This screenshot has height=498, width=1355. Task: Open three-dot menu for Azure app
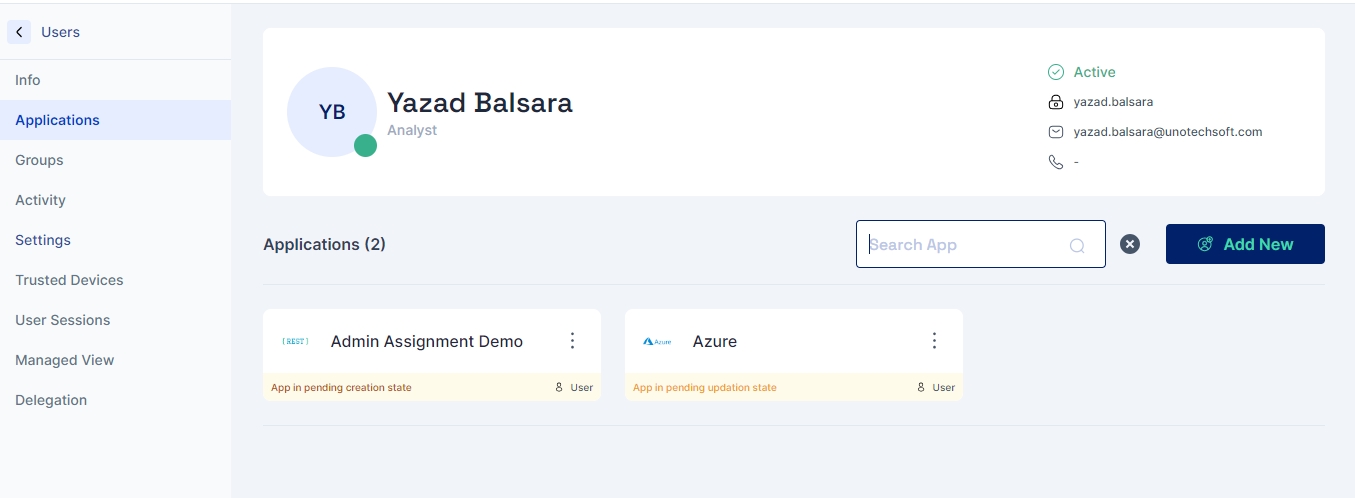tap(935, 341)
